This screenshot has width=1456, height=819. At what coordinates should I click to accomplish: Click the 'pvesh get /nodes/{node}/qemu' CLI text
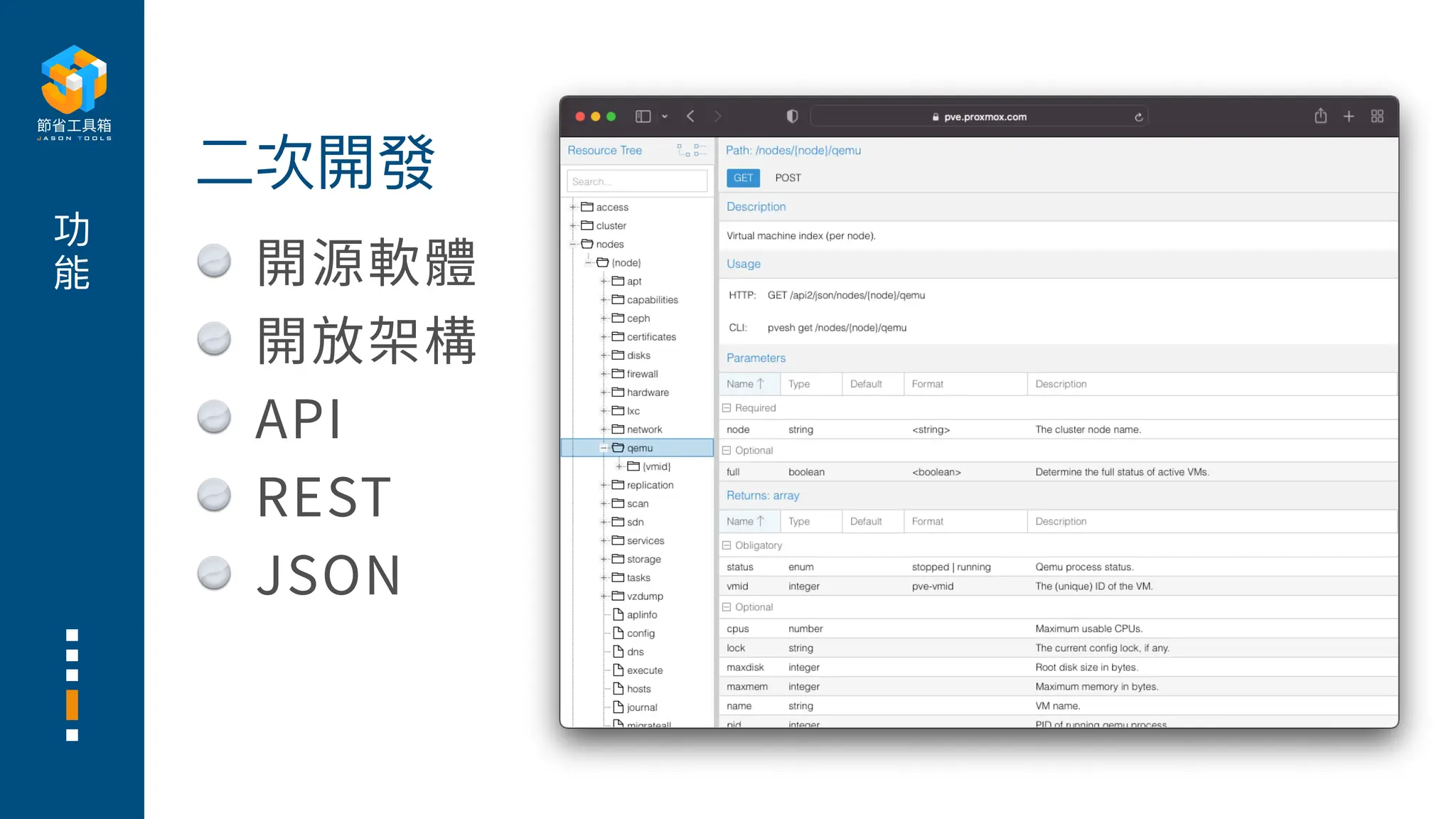837,328
